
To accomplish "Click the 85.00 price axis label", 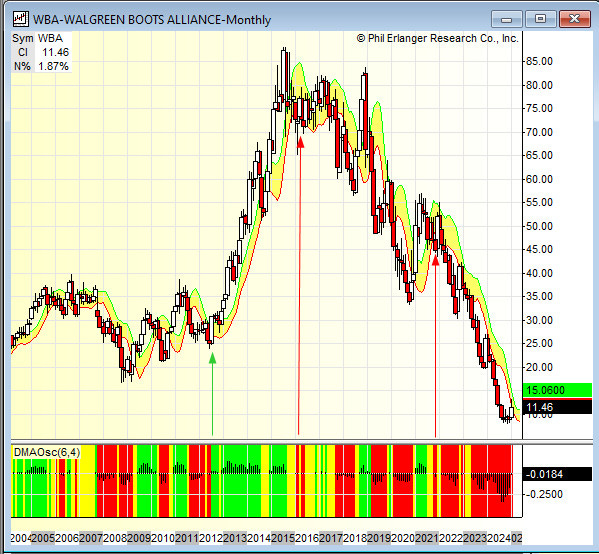I will [x=539, y=61].
